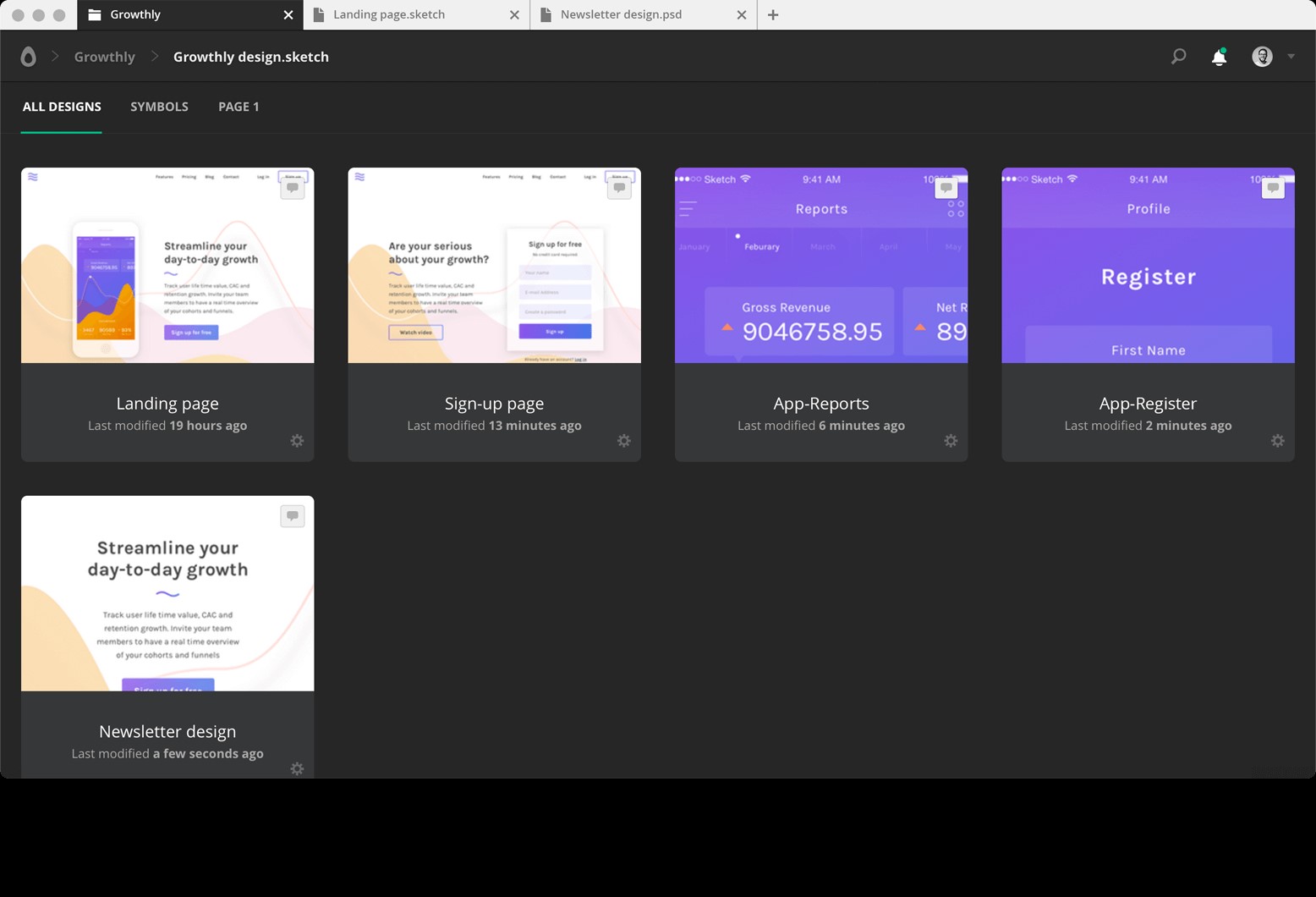1316x897 pixels.
Task: Switch to the Growthly tab
Action: click(190, 14)
